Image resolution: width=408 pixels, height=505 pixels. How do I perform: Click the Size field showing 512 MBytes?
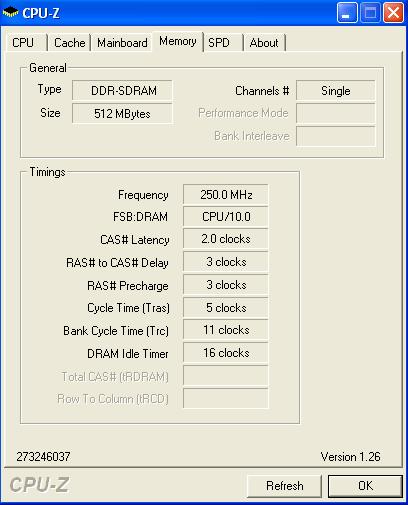(x=122, y=113)
